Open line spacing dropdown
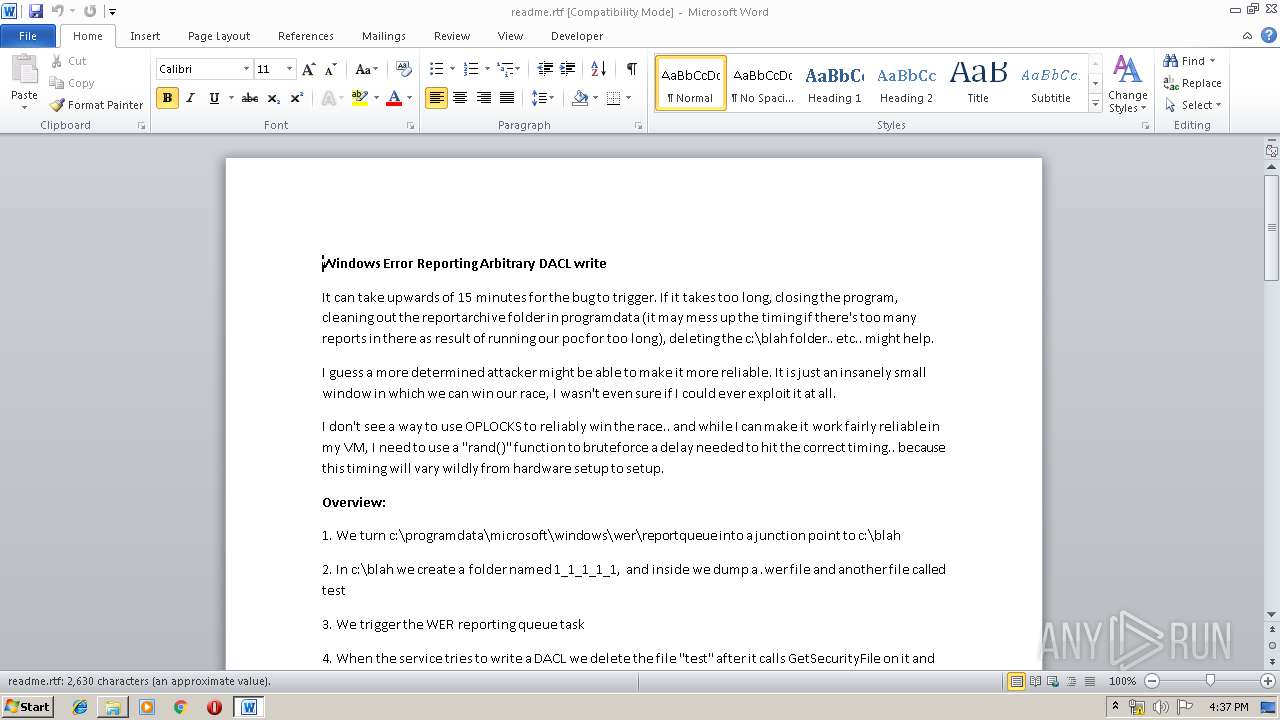The height and width of the screenshot is (720, 1280). [542, 98]
